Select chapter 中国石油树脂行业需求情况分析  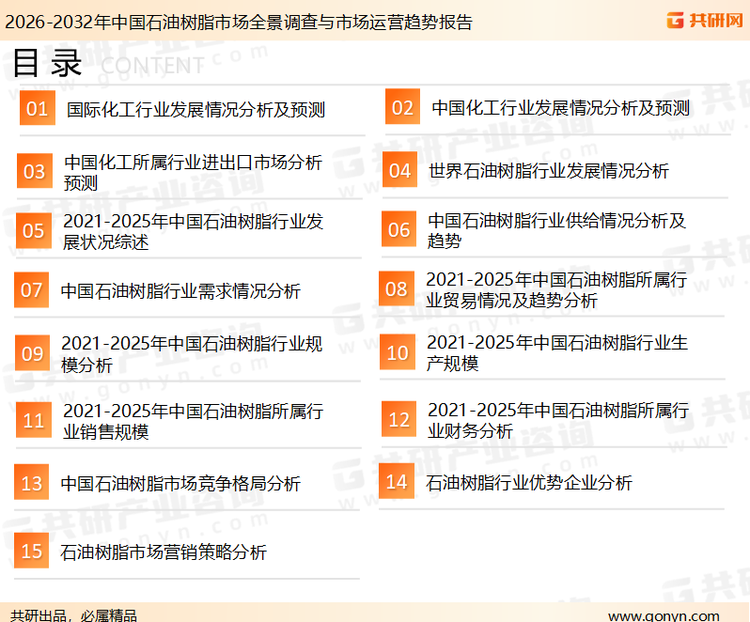(181, 291)
